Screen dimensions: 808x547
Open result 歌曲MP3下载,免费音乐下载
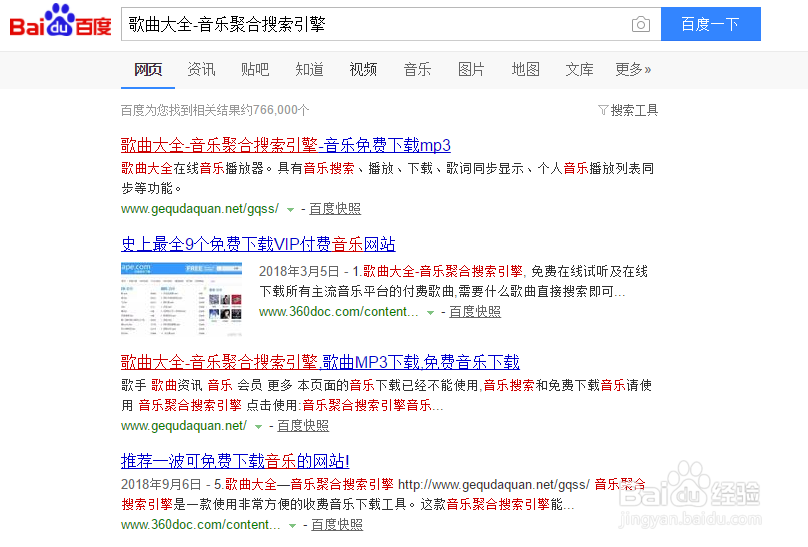coord(321,362)
